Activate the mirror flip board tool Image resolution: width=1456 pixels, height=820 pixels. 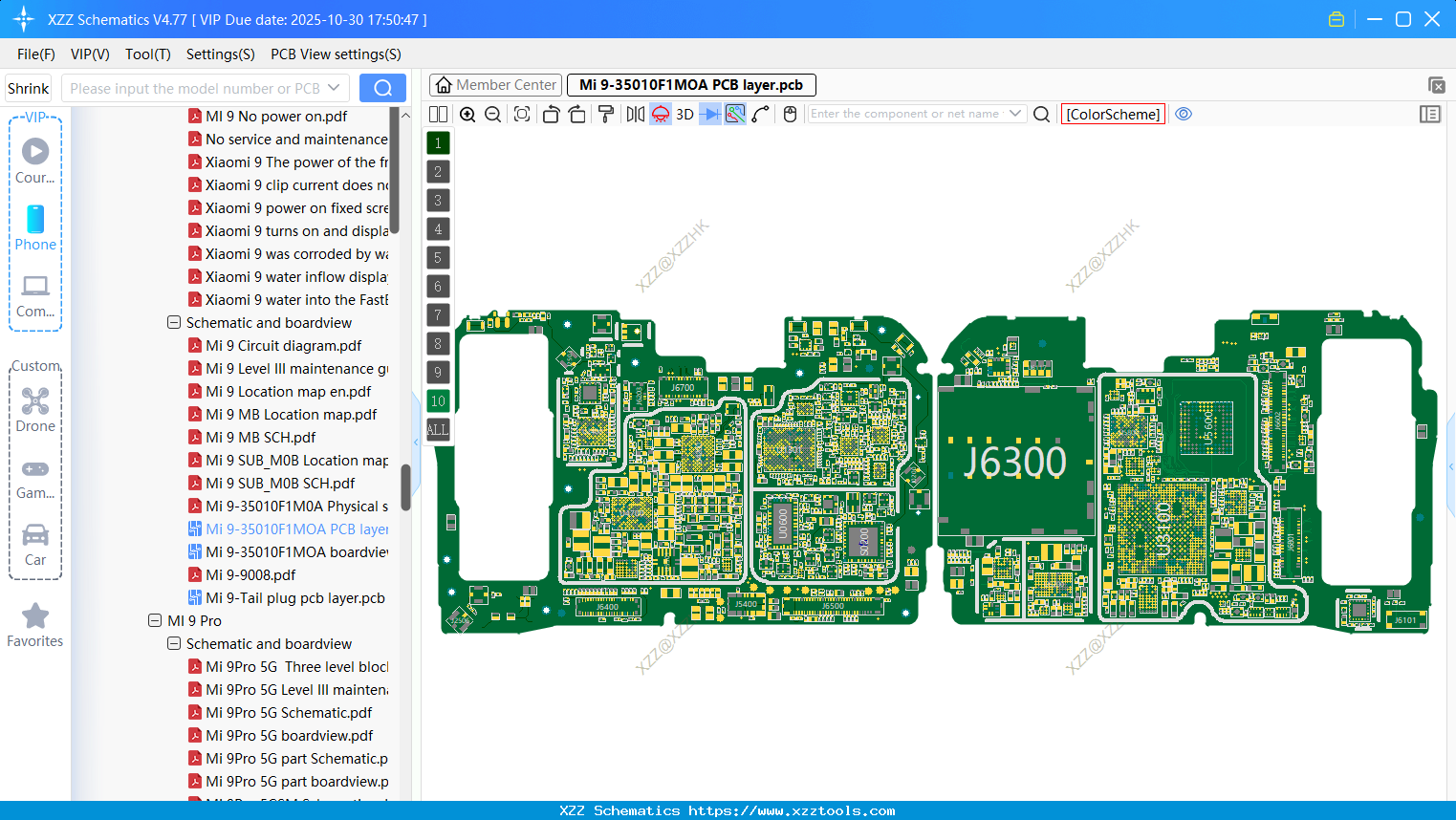coord(633,114)
